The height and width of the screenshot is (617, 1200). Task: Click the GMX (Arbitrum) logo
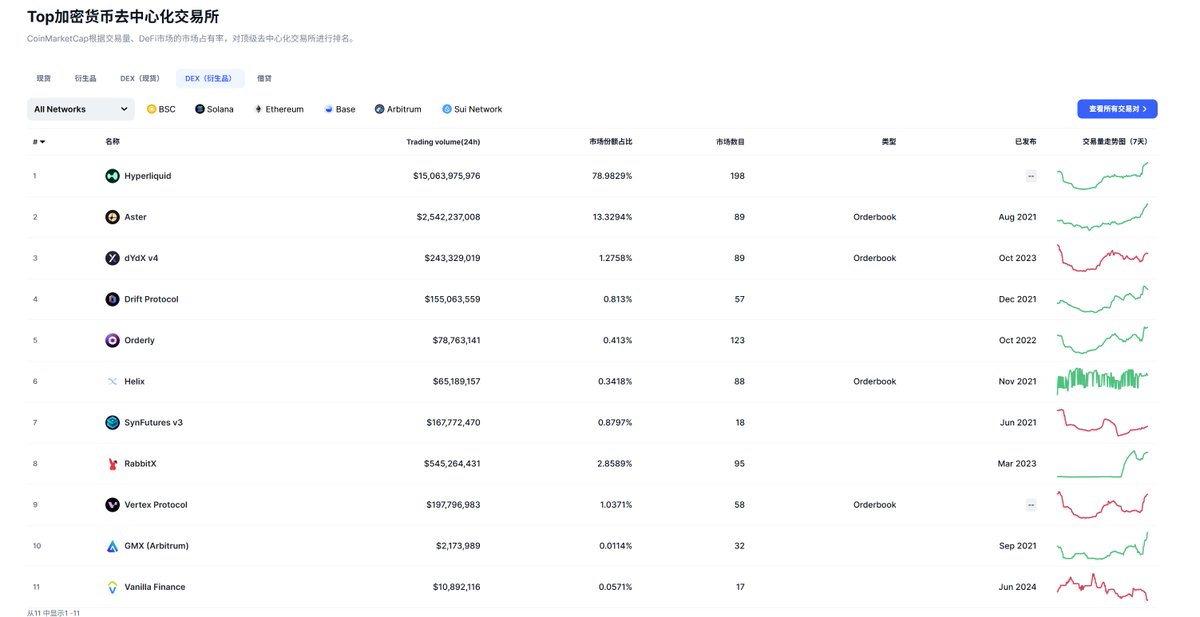[112, 546]
